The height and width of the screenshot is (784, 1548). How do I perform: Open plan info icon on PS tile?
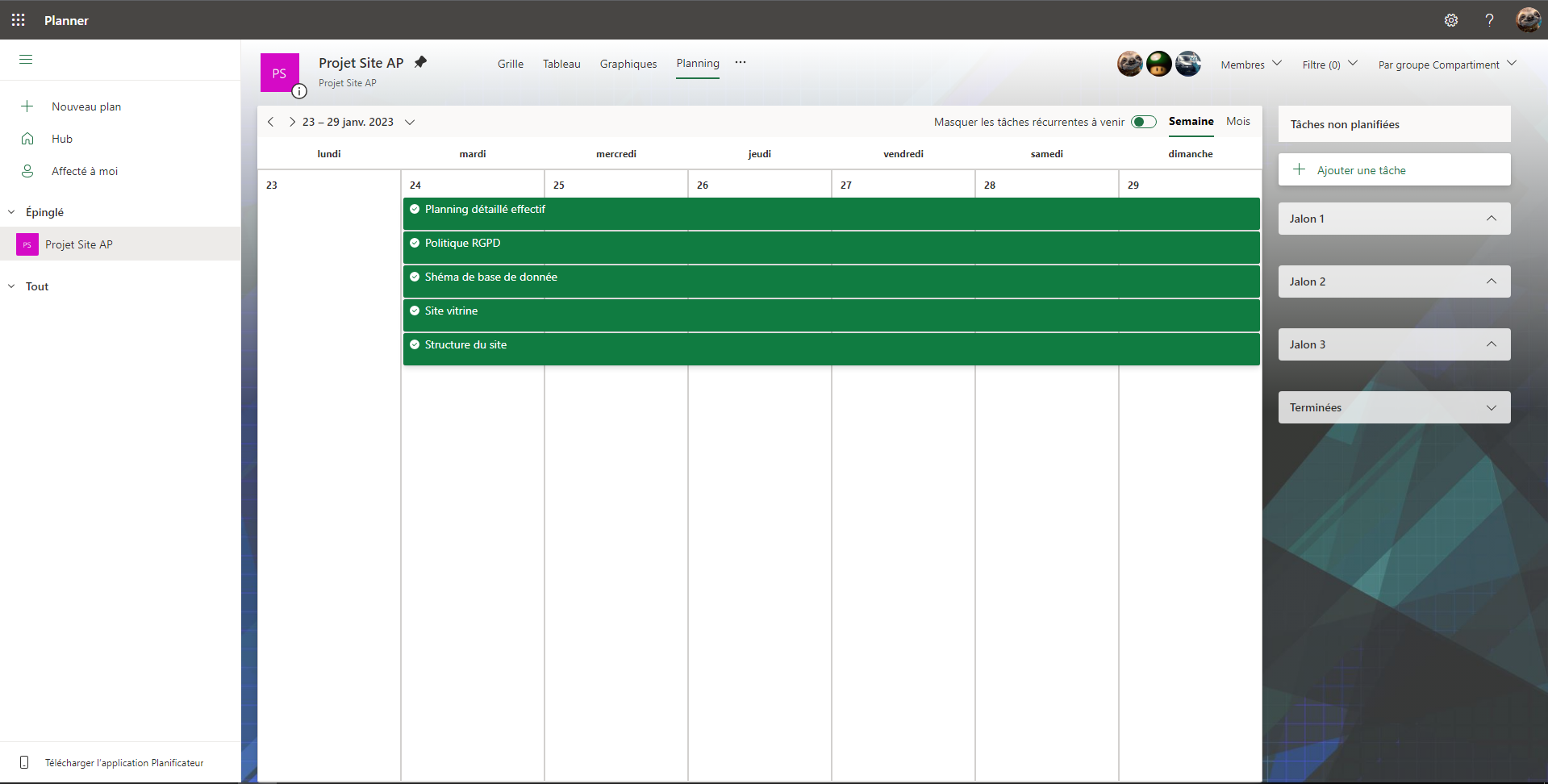tap(299, 91)
